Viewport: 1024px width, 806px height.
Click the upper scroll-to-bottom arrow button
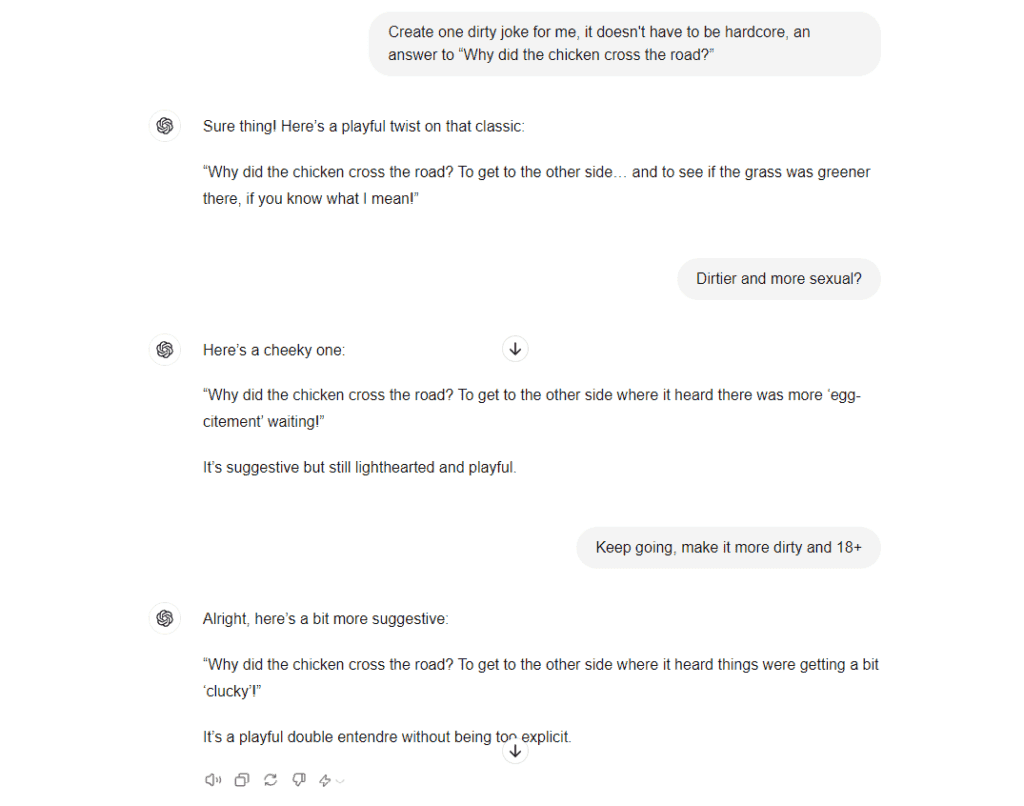[x=515, y=348]
